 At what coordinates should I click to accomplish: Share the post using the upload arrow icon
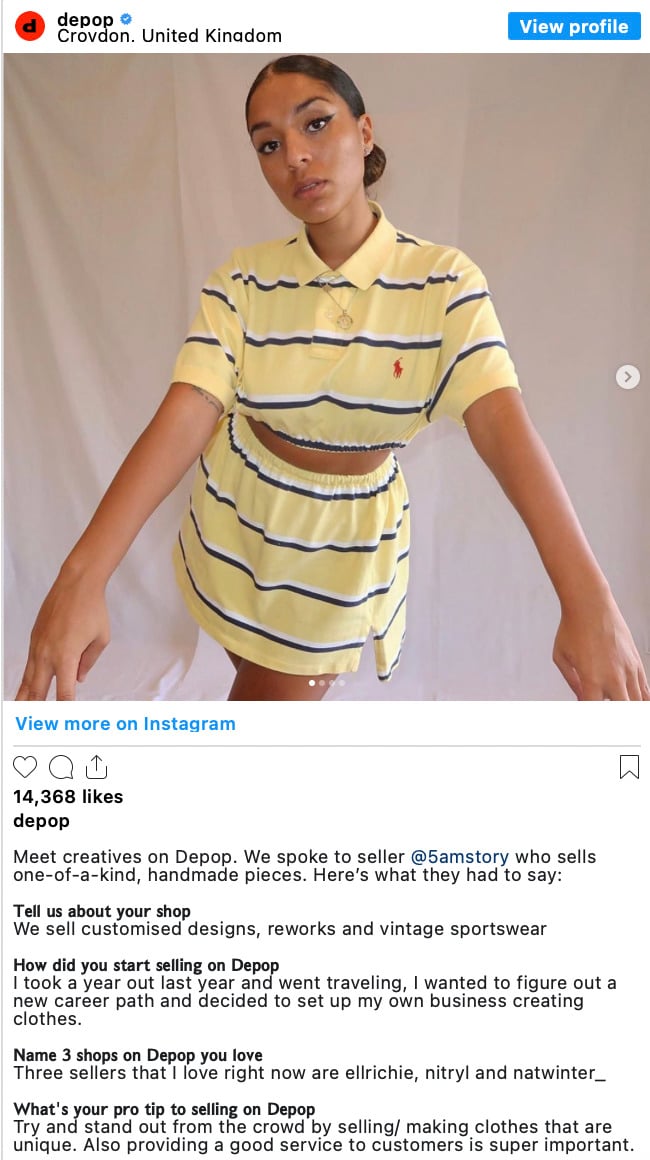pos(96,767)
